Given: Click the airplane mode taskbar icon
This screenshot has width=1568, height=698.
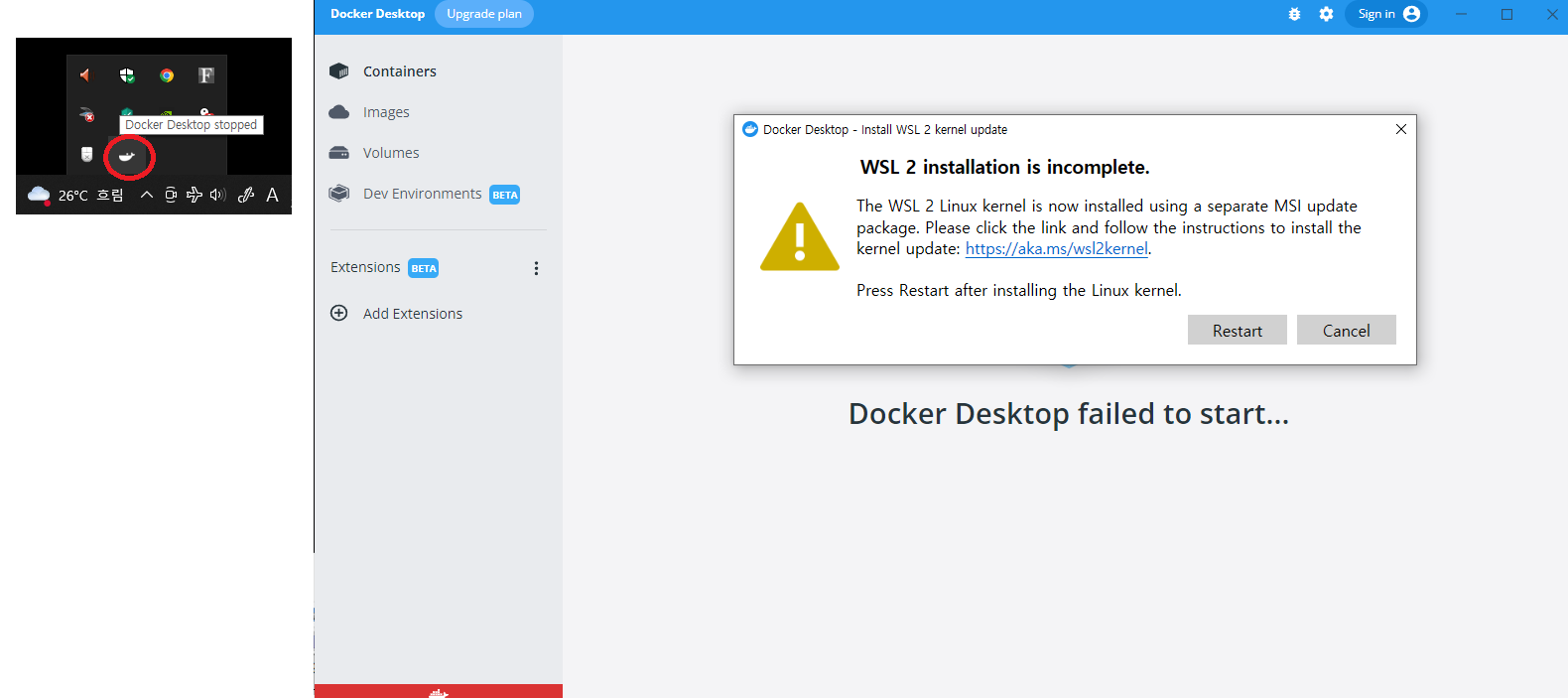Looking at the screenshot, I should tap(195, 195).
